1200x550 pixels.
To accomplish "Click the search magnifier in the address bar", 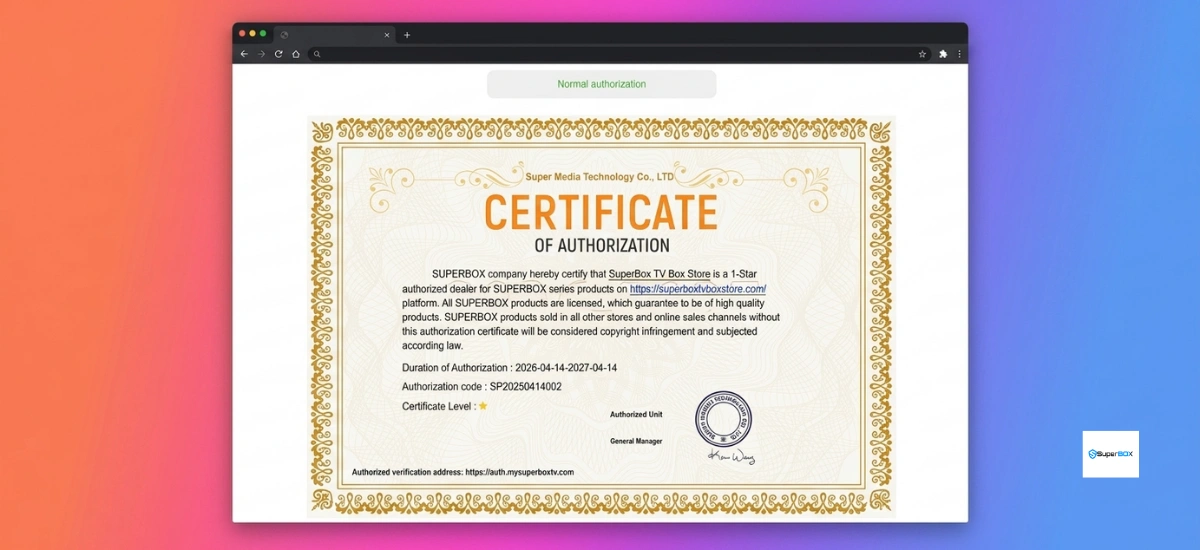I will 317,54.
